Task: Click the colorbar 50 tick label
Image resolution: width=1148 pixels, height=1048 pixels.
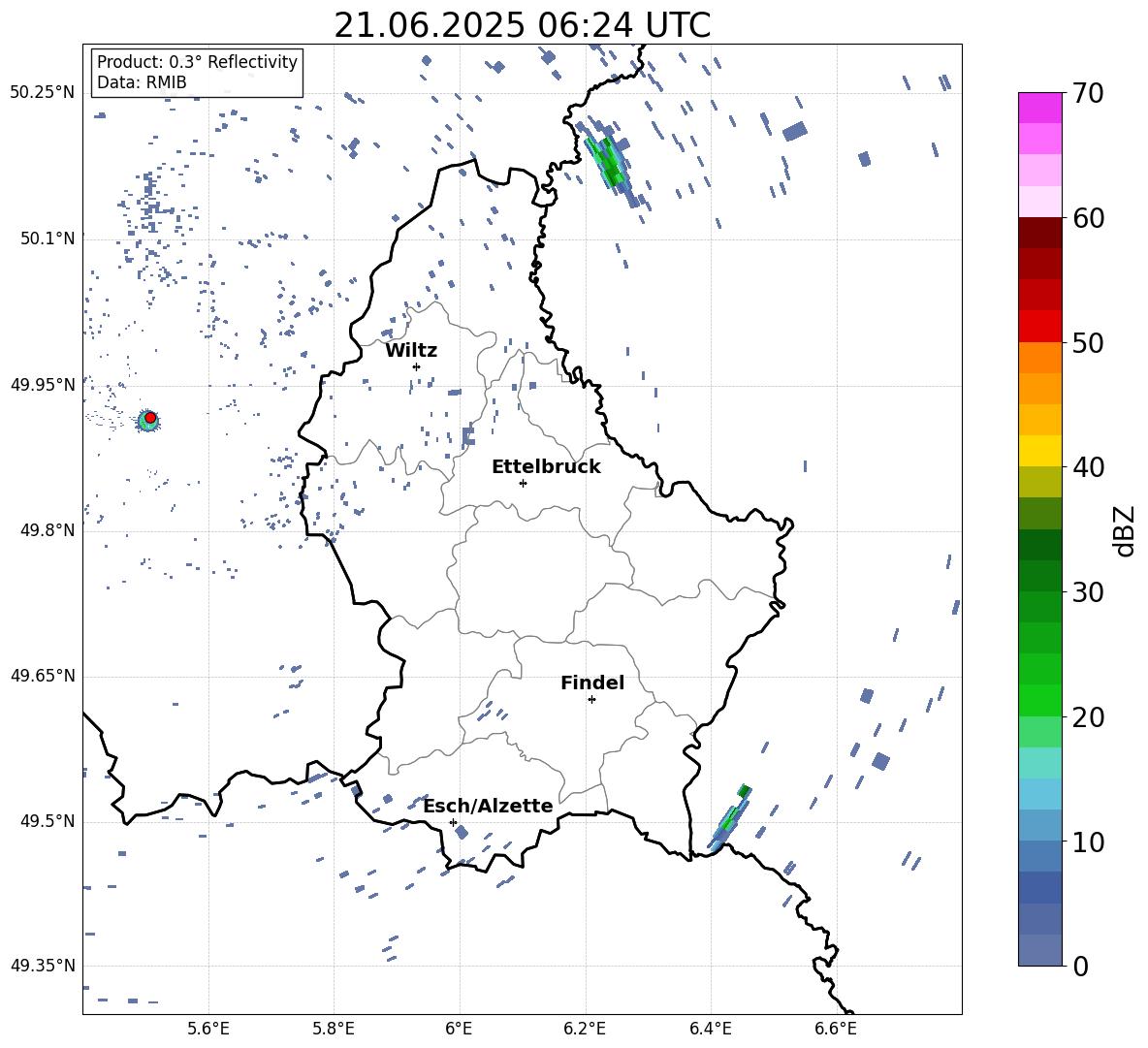Action: (x=1087, y=343)
